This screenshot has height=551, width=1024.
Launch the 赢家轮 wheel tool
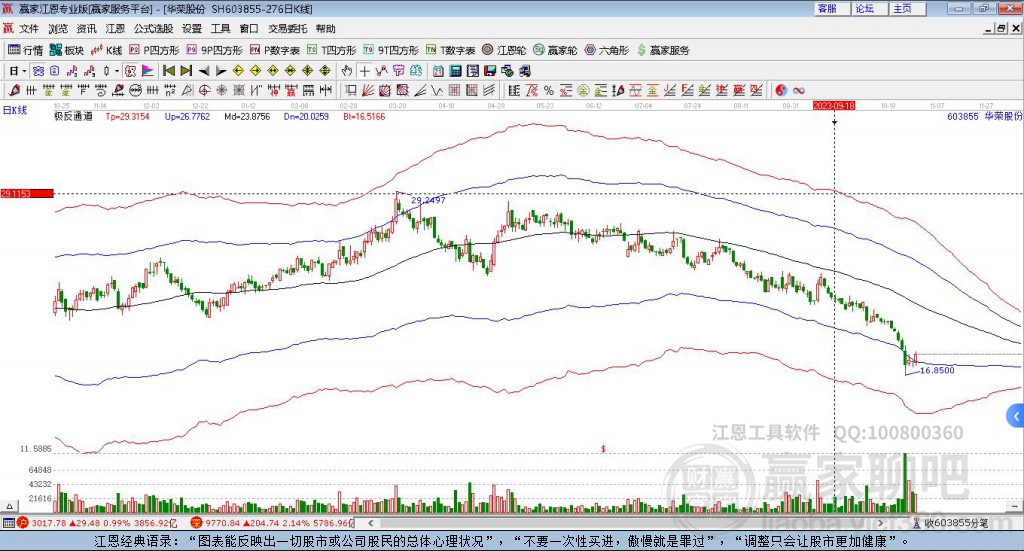click(555, 50)
